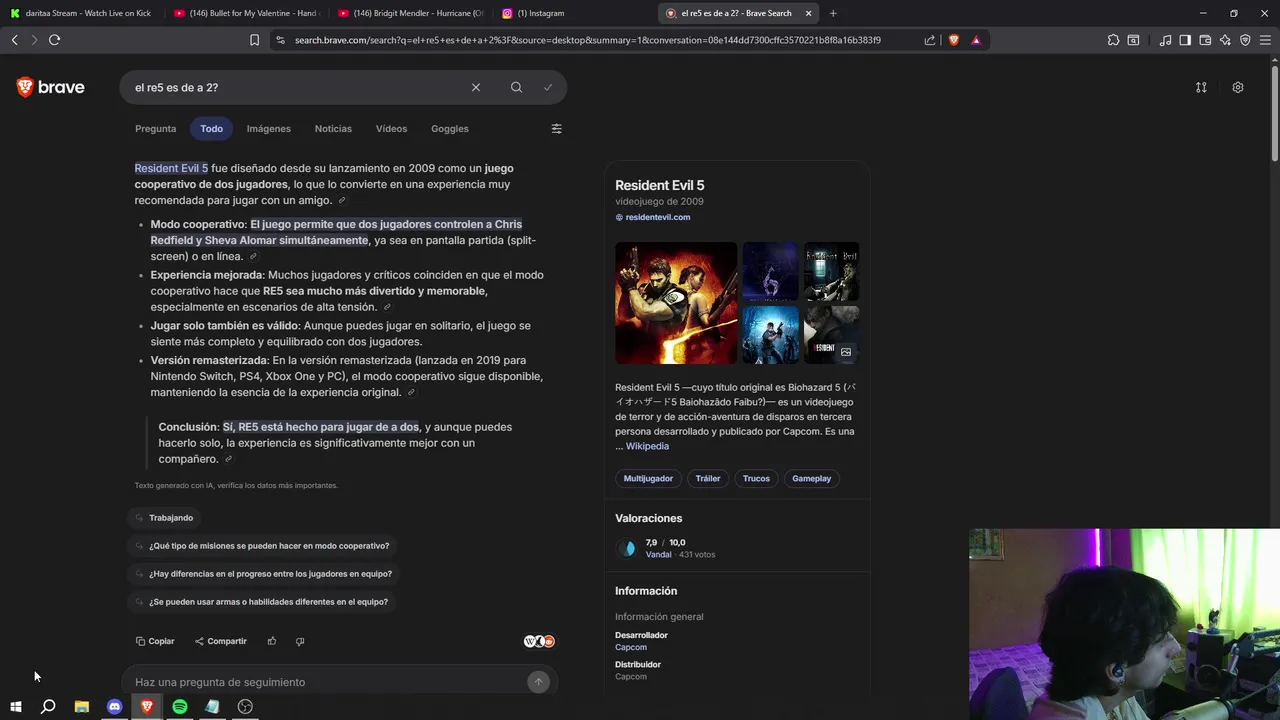Open the image gallery icon on thumbnails
Screen dimensions: 1280x720
coord(846,352)
